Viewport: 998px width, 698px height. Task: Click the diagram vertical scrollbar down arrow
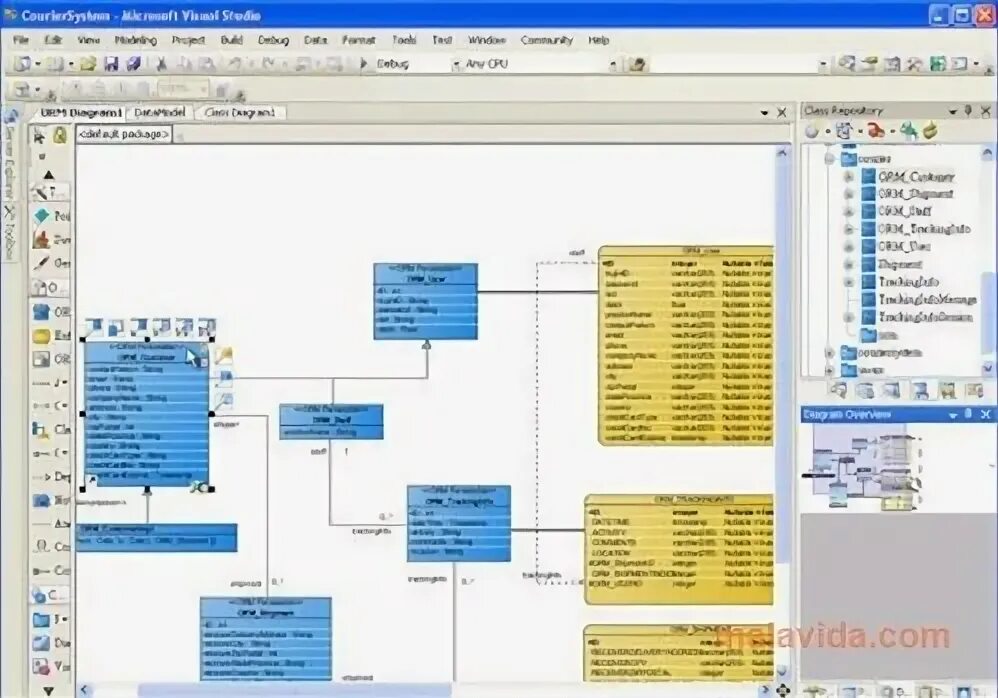pos(782,671)
